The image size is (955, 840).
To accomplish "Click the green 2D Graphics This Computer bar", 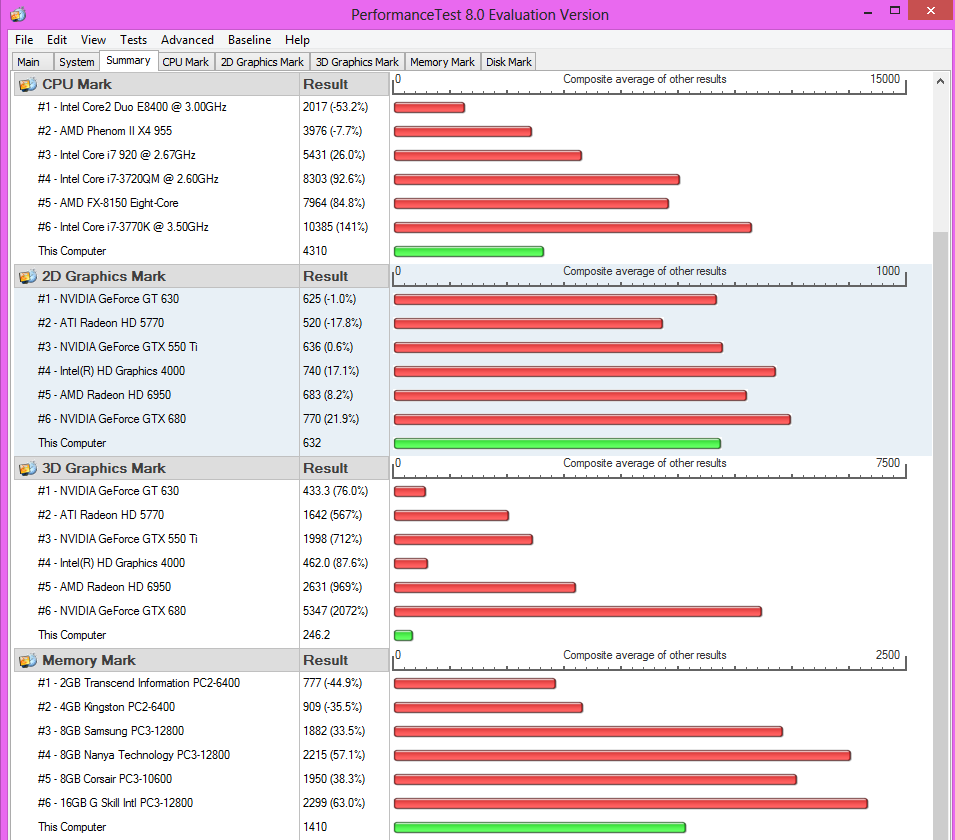I will point(557,443).
